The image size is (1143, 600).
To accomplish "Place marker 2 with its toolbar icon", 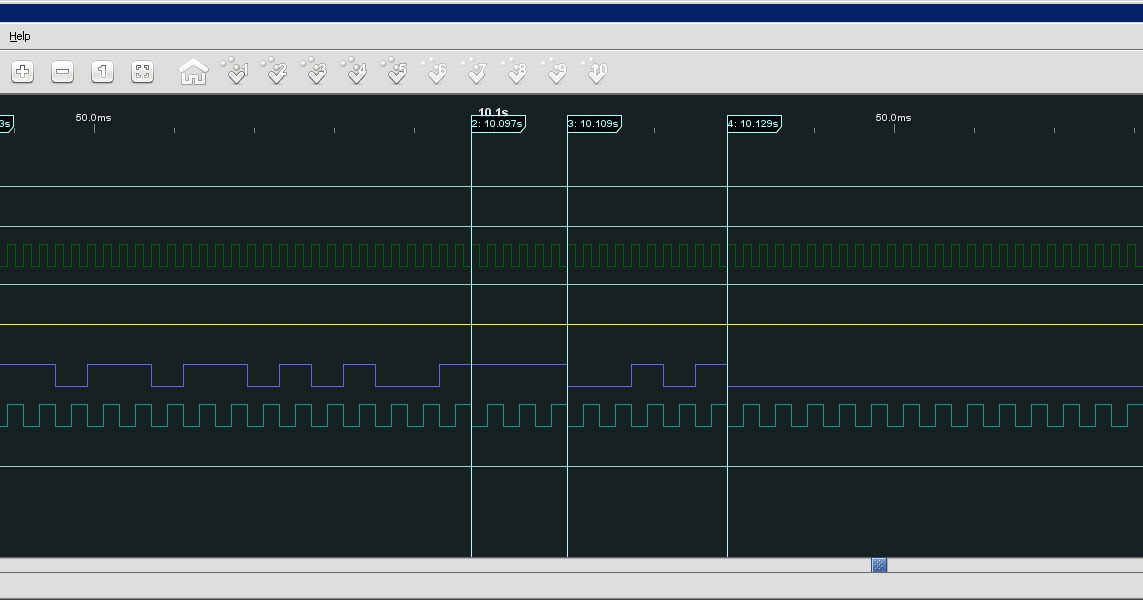I will pyautogui.click(x=277, y=71).
